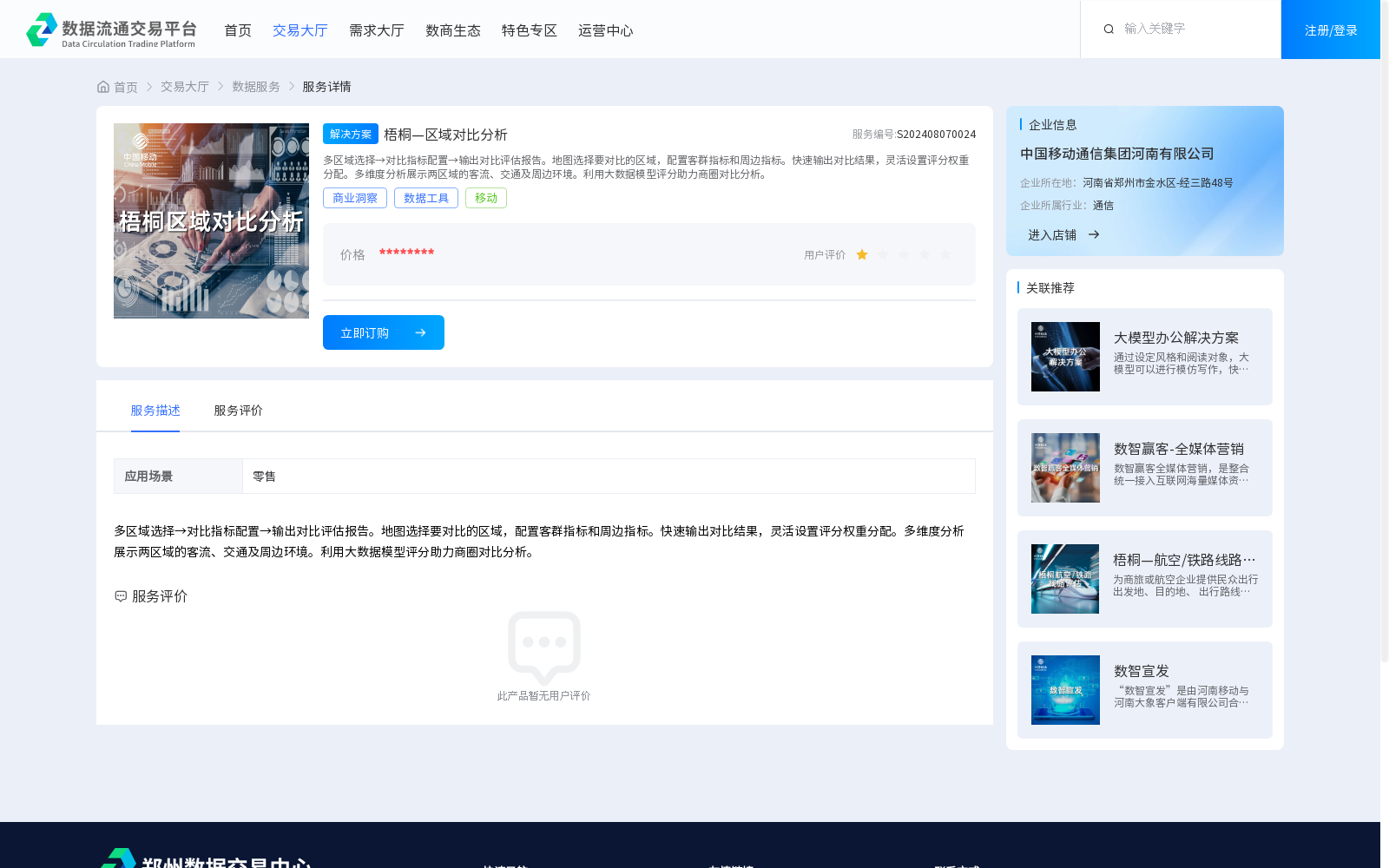
Task: Click the 解决方案 badge
Action: pos(351,134)
